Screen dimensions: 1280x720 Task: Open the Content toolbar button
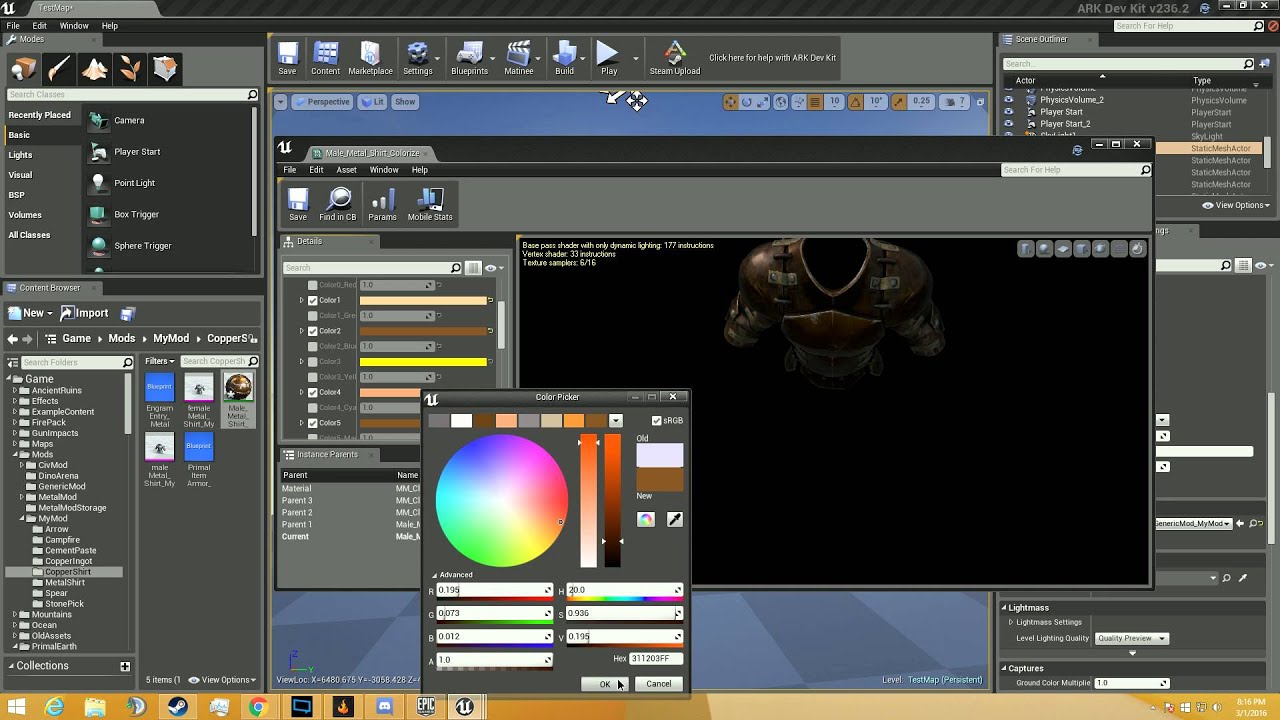click(x=325, y=58)
